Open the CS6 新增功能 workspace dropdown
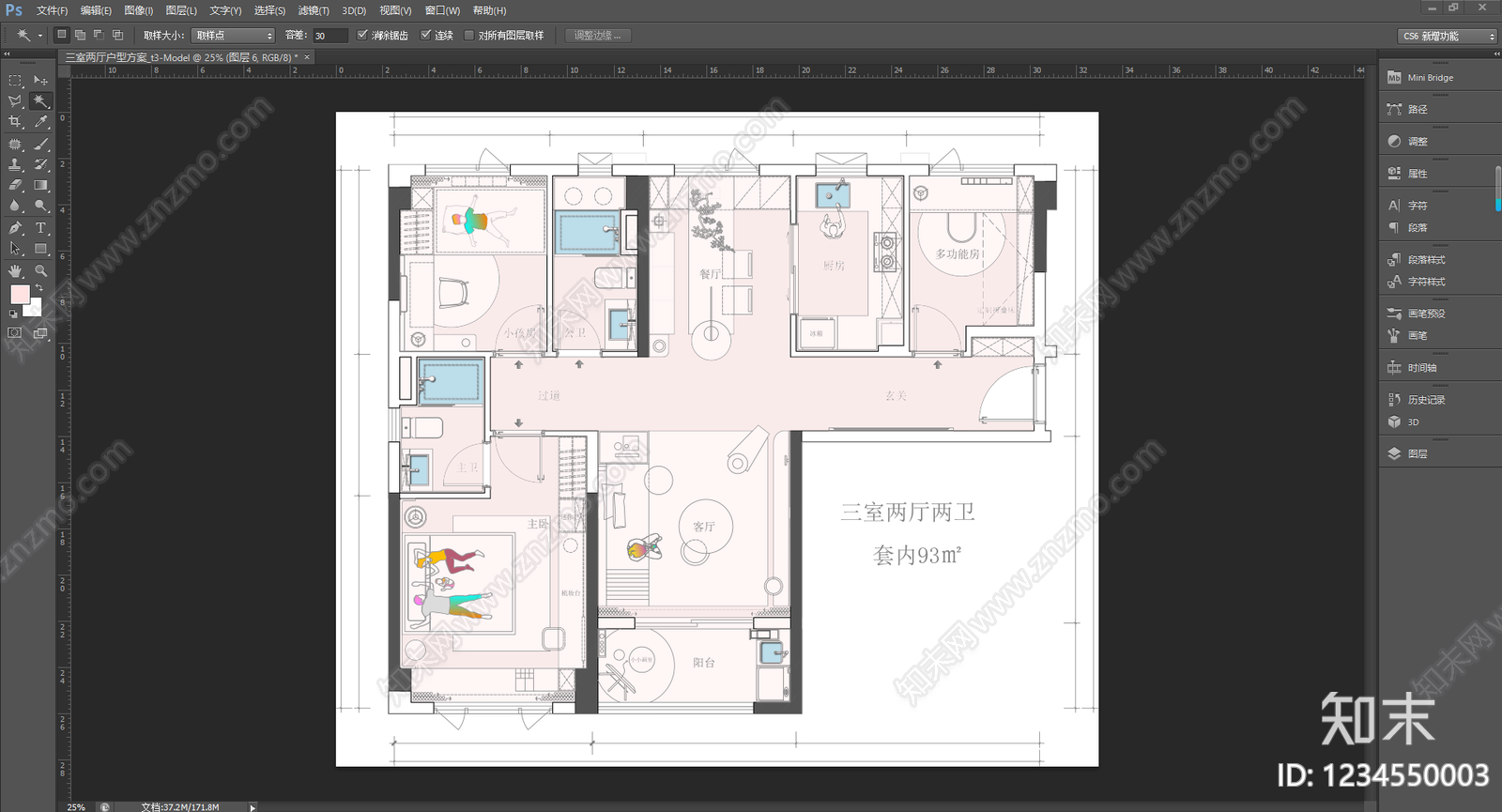The width and height of the screenshot is (1502, 812). [1447, 36]
